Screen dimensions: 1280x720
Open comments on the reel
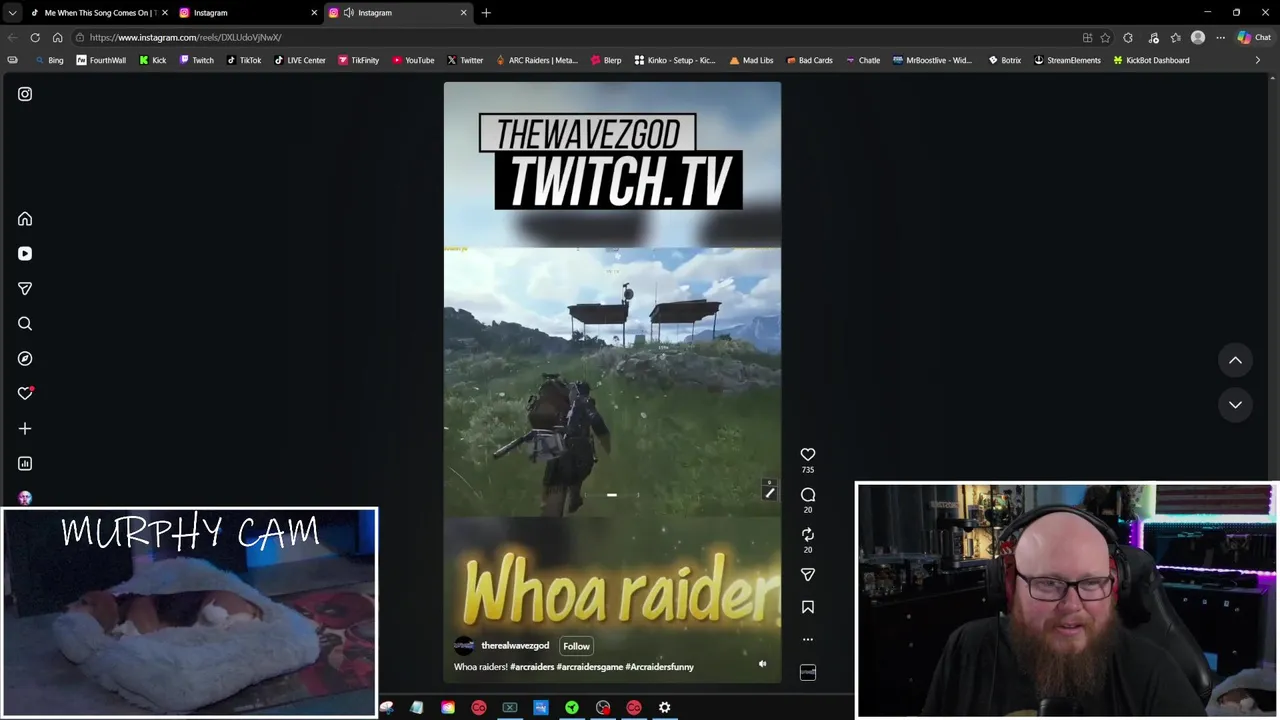808,495
